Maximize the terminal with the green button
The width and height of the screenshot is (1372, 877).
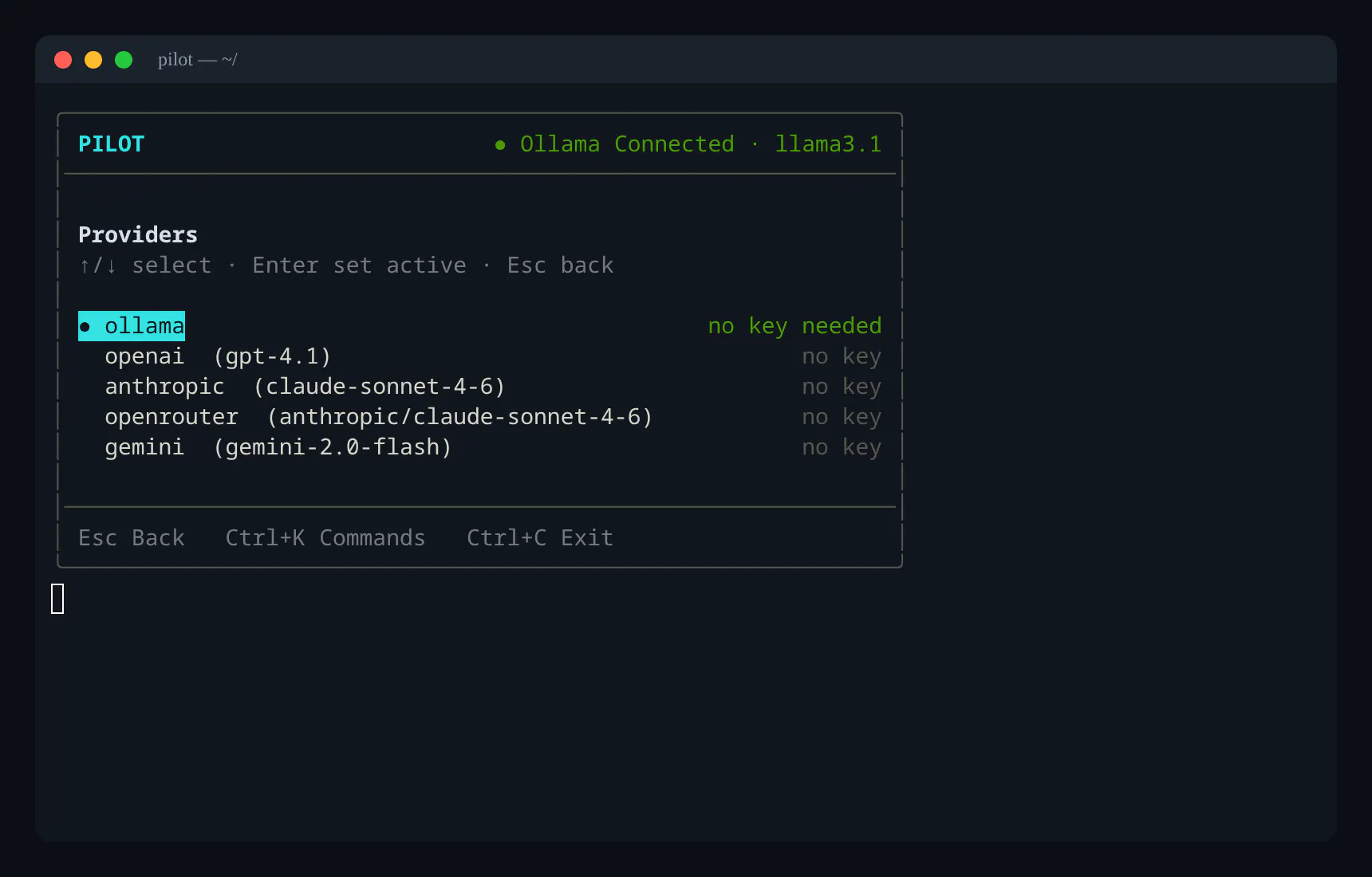[x=124, y=60]
